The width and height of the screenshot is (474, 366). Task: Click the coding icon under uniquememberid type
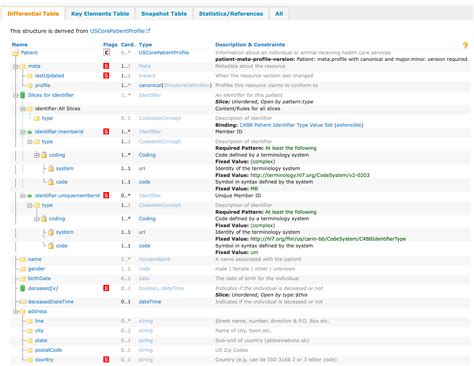click(x=44, y=219)
